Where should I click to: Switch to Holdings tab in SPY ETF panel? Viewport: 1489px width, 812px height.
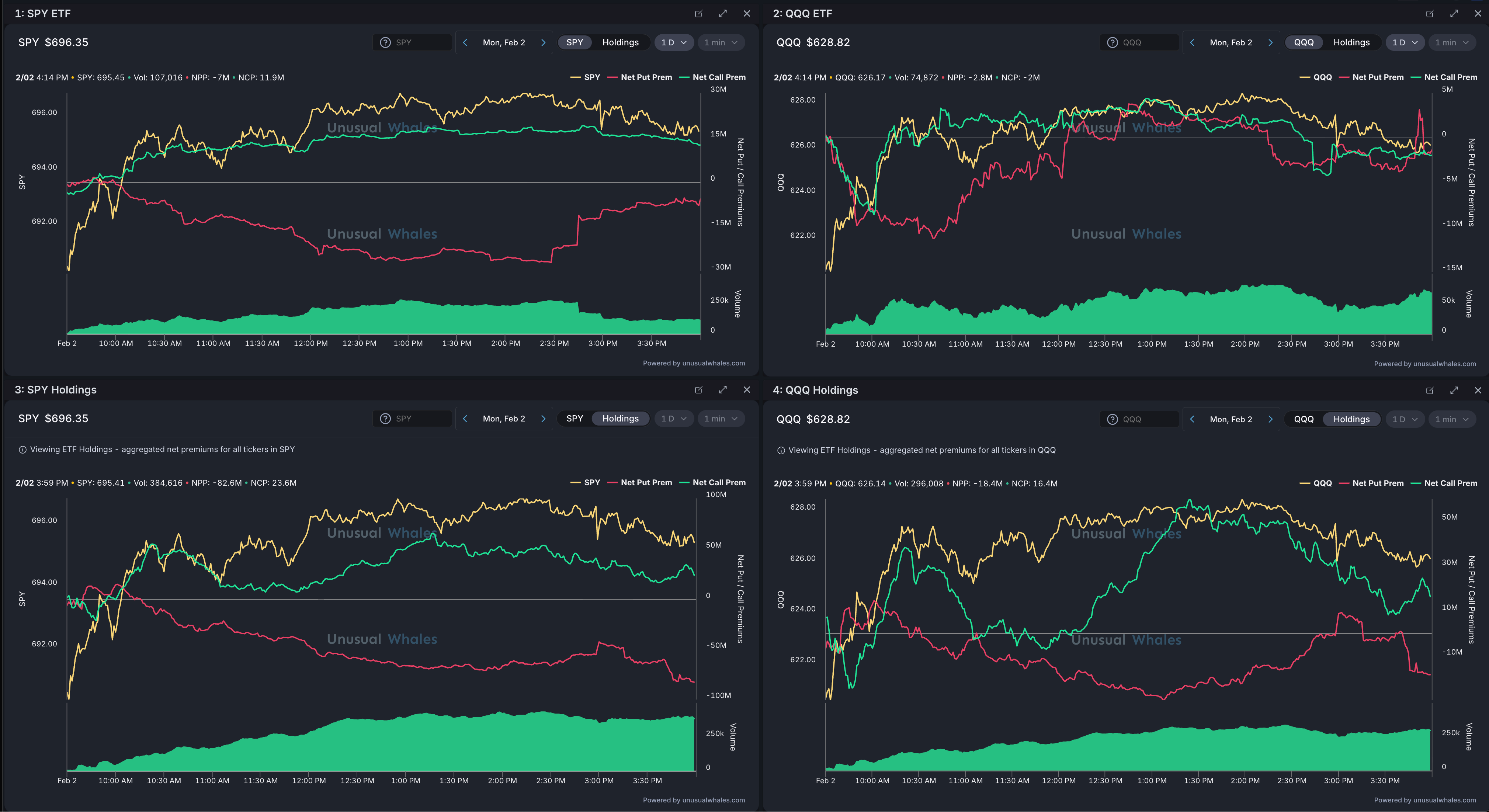click(620, 42)
